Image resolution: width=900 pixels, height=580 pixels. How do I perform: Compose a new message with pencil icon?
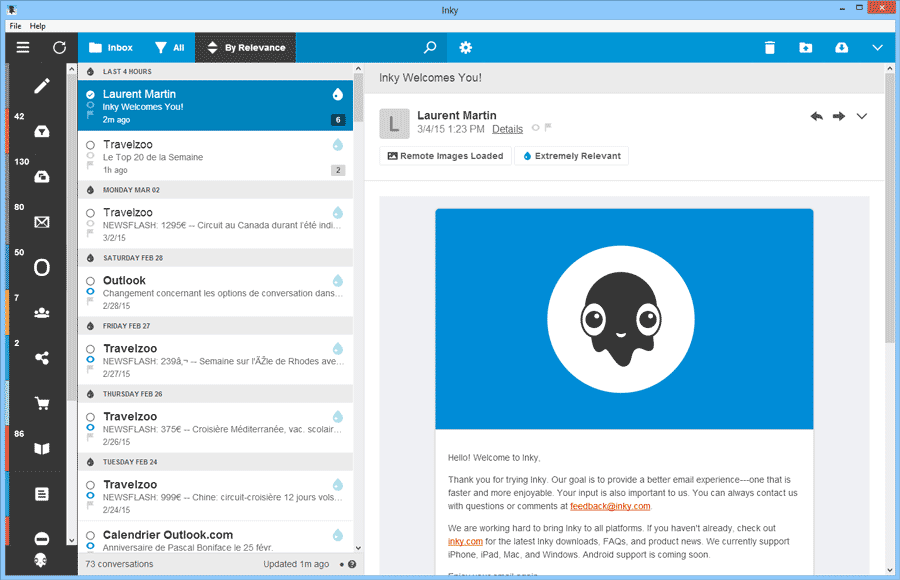[x=42, y=86]
